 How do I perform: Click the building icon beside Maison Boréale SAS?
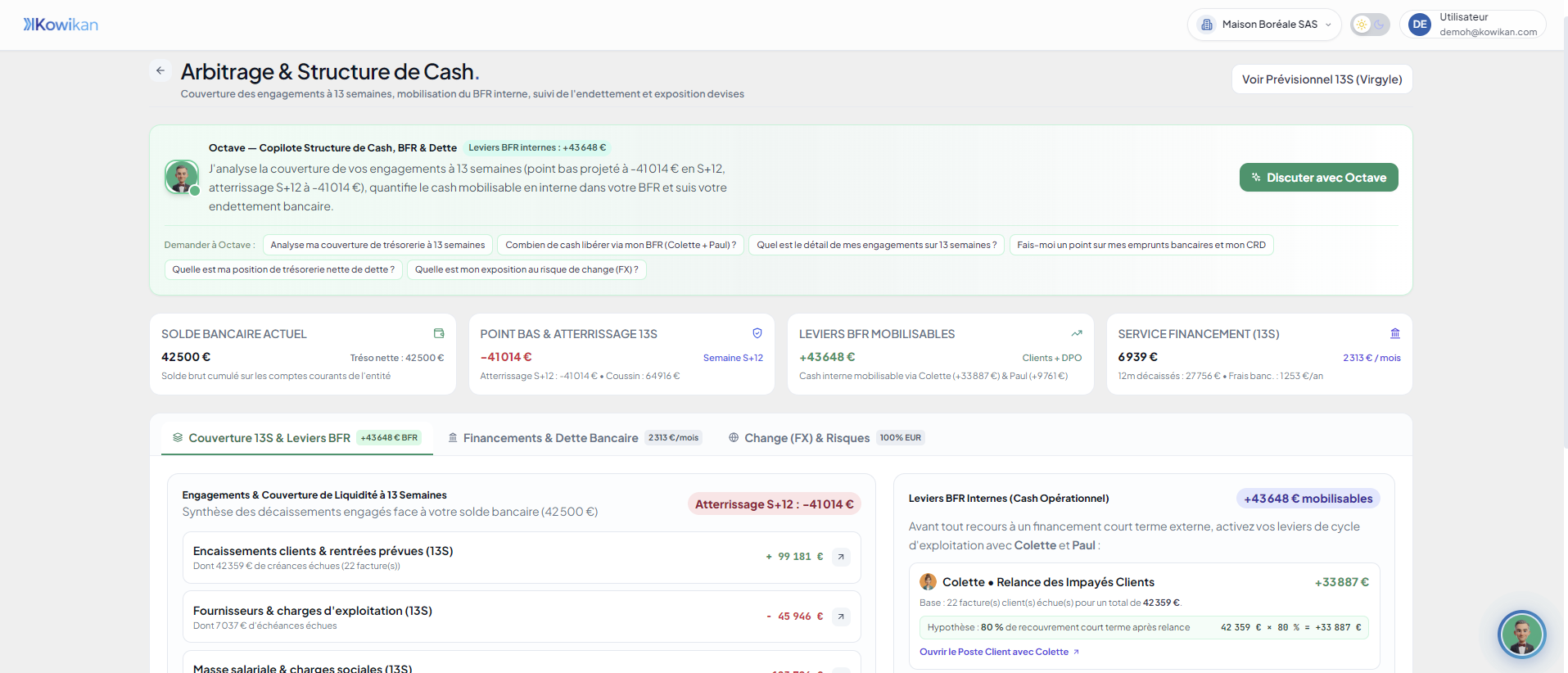[1207, 25]
